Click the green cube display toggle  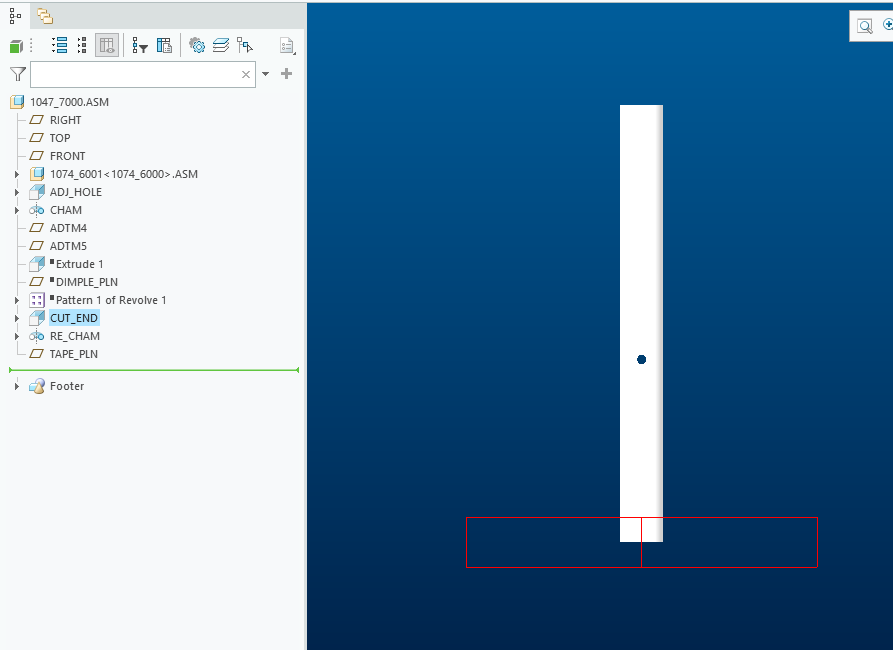tap(14, 45)
